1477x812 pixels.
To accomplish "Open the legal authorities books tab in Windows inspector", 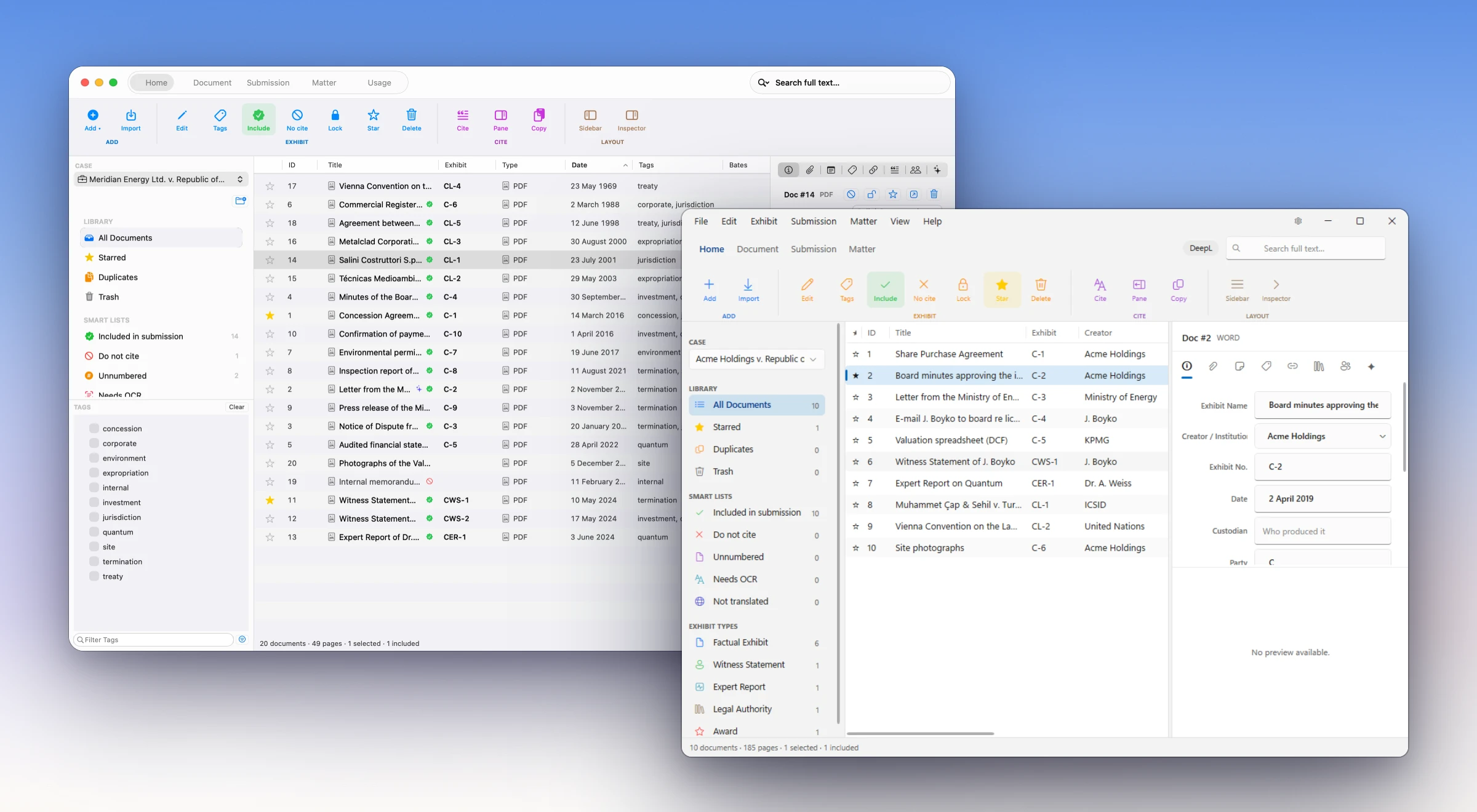I will 1319,366.
